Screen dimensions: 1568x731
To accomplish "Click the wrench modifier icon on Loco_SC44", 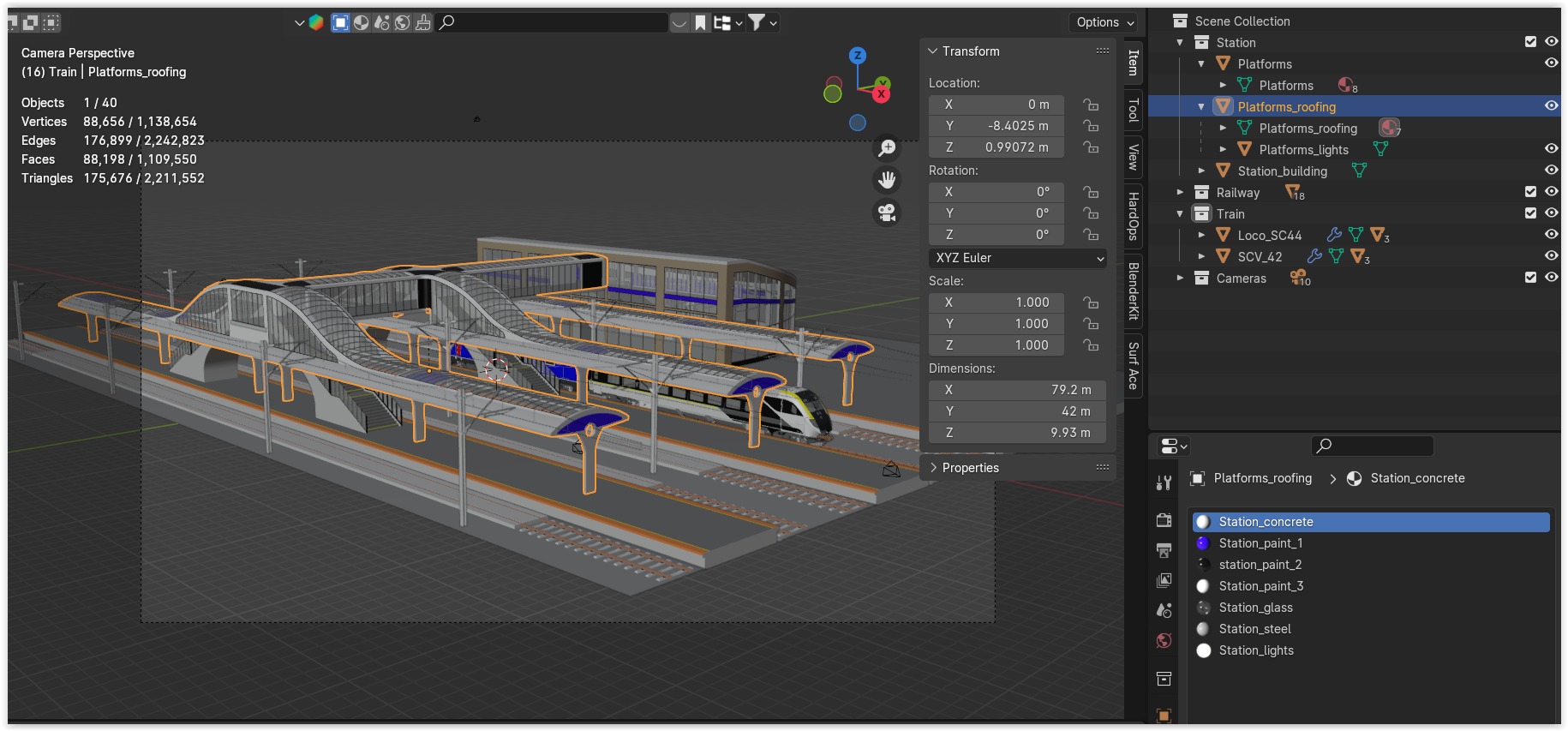I will coord(1334,235).
